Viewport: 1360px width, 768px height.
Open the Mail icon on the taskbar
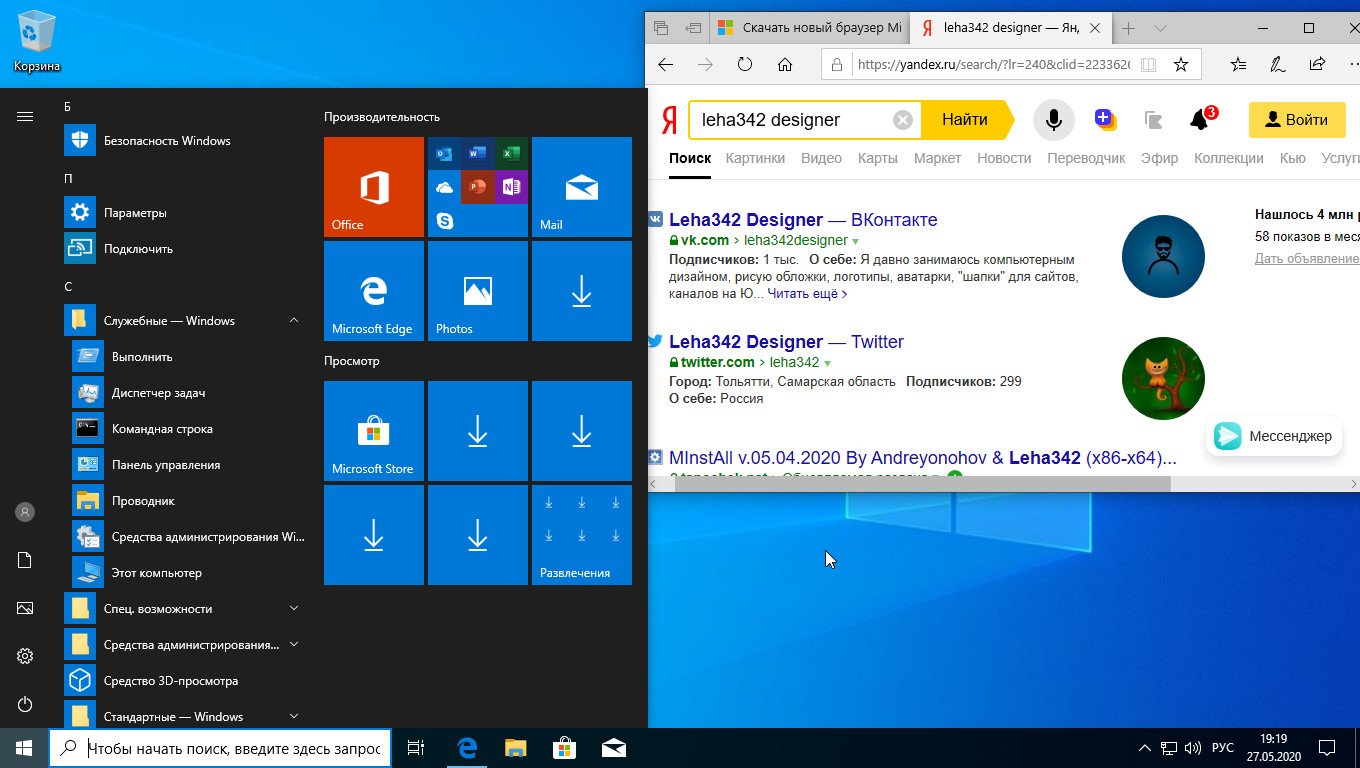(x=613, y=747)
